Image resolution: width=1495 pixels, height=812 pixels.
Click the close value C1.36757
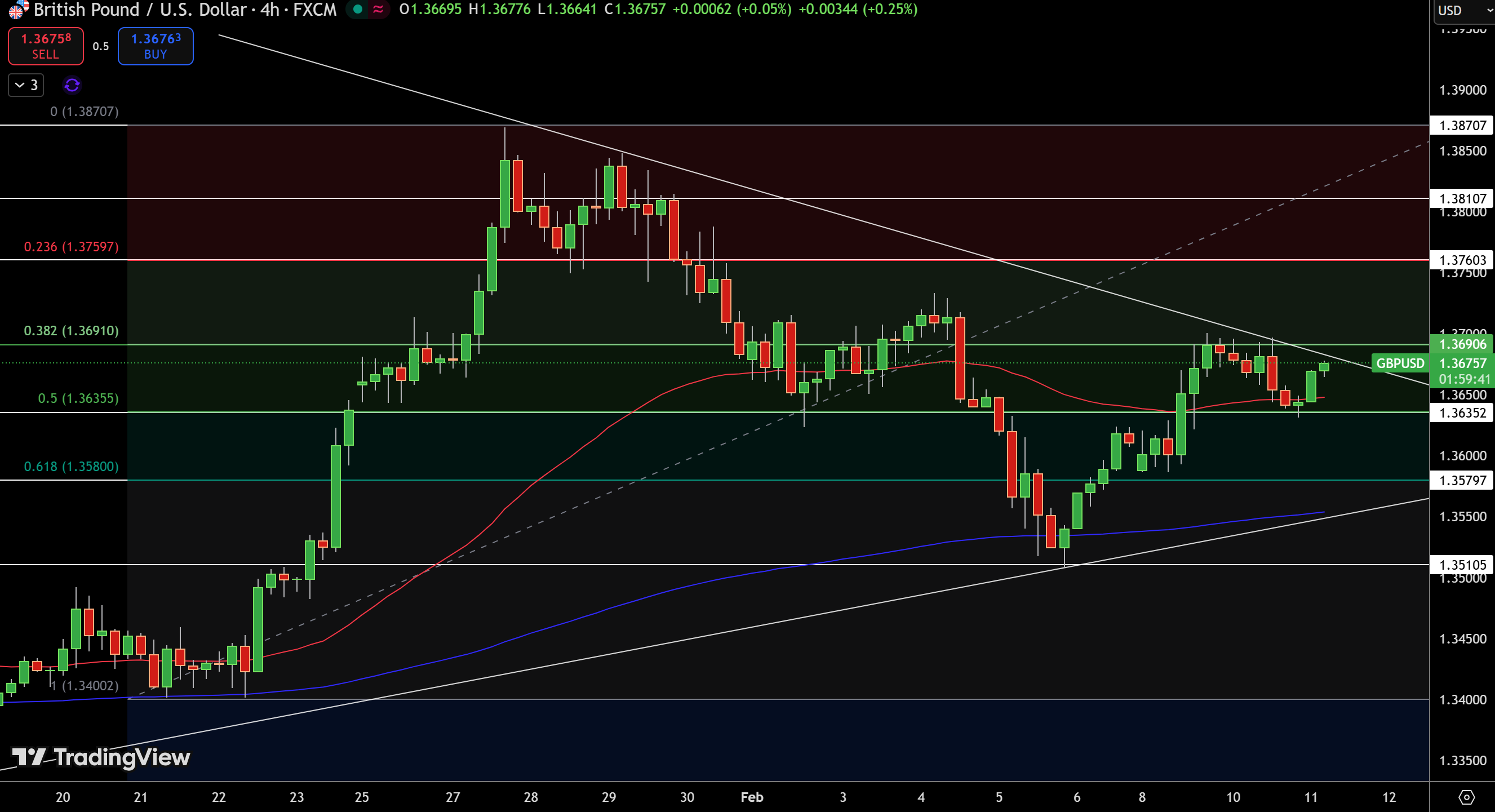pos(635,9)
